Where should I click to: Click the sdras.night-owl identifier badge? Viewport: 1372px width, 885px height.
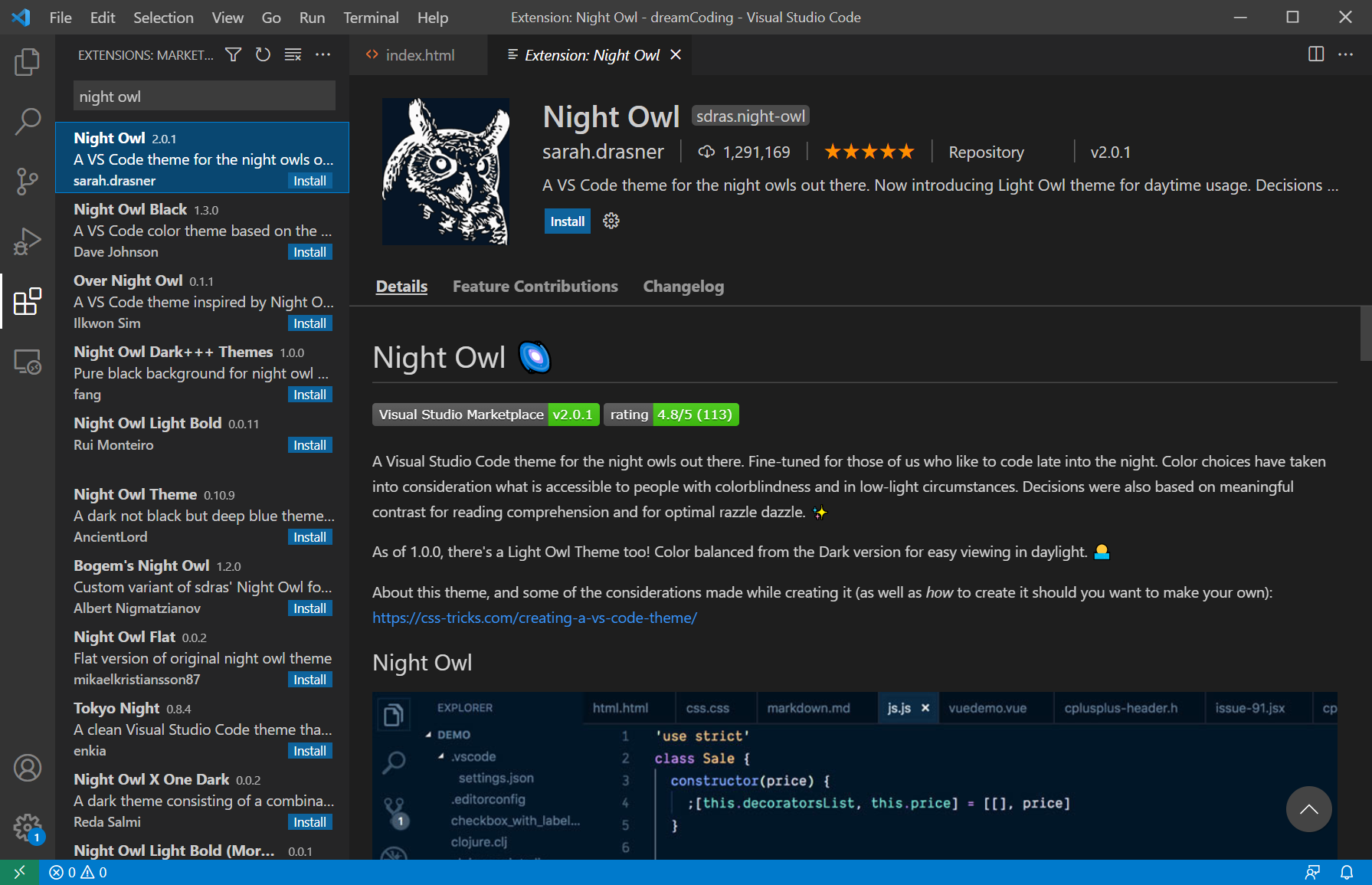click(751, 116)
